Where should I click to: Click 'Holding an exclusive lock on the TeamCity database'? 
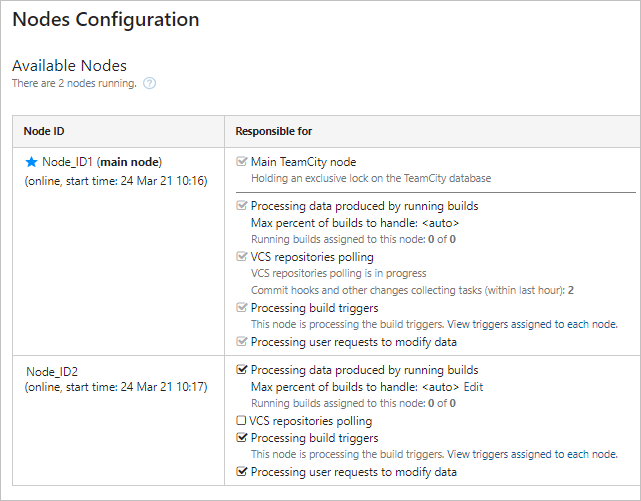[371, 179]
